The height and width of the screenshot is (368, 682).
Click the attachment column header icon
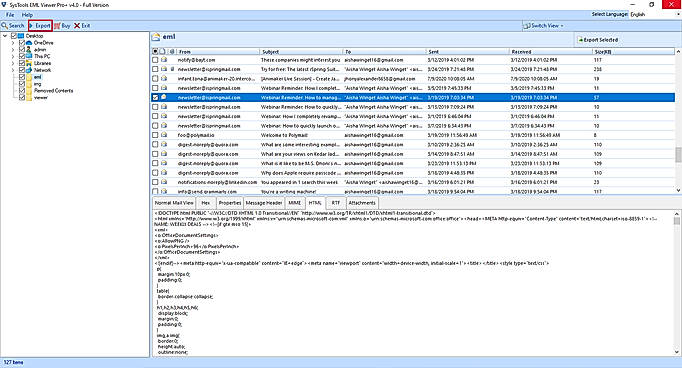(172, 51)
